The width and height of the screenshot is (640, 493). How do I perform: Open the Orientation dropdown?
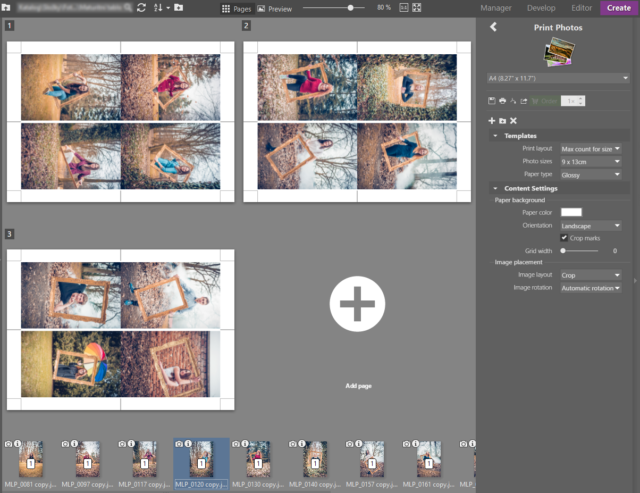(x=591, y=226)
